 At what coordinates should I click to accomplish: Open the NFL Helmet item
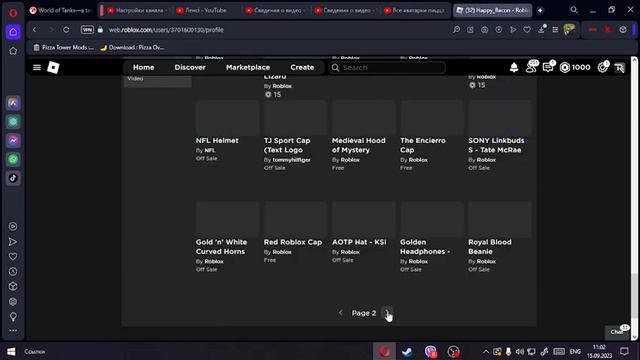click(x=217, y=140)
